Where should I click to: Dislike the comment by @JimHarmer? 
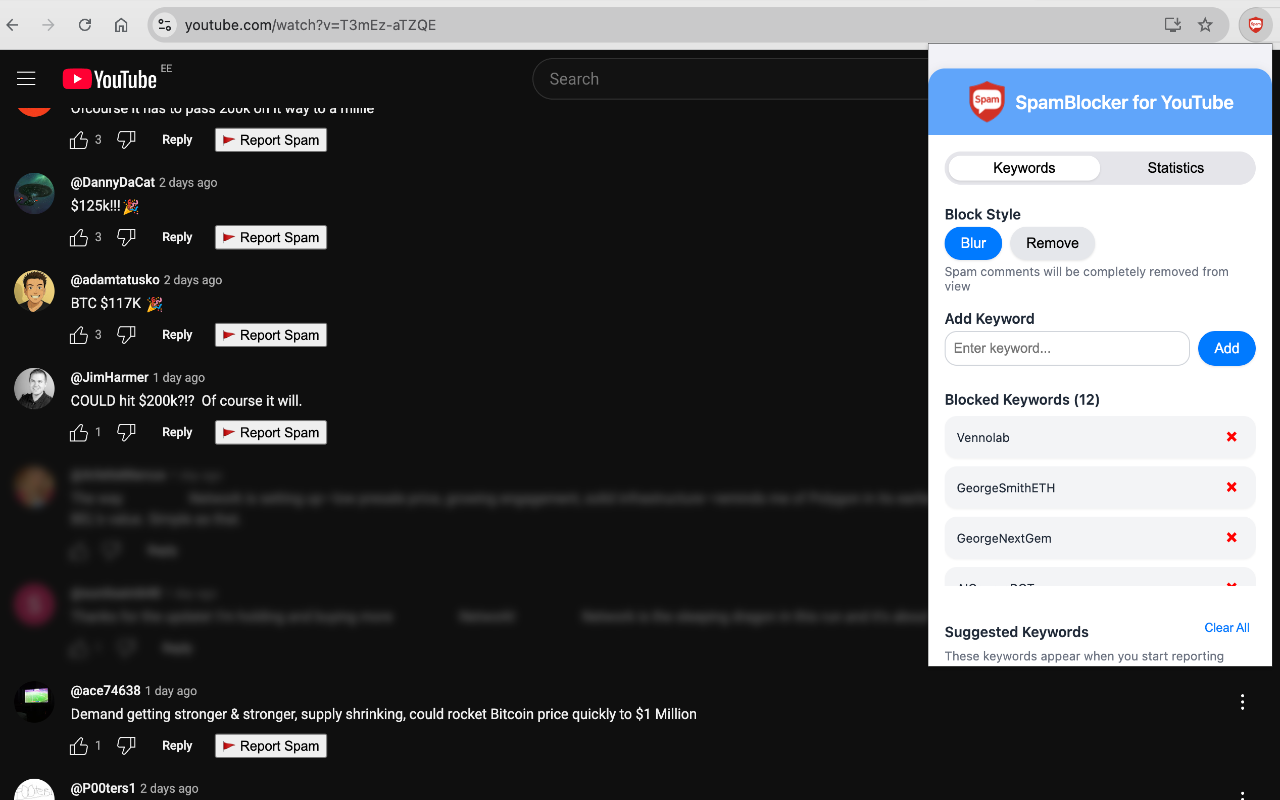coord(126,433)
